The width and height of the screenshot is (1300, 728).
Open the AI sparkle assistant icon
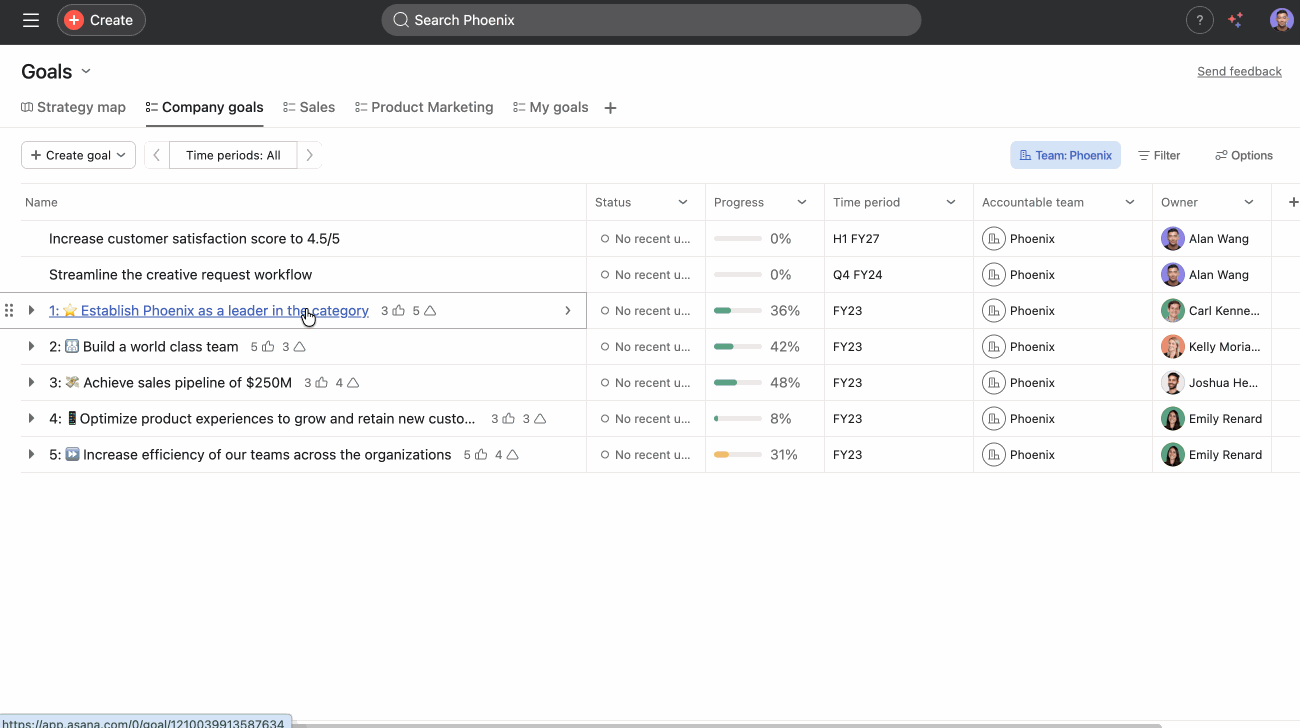(x=1236, y=20)
